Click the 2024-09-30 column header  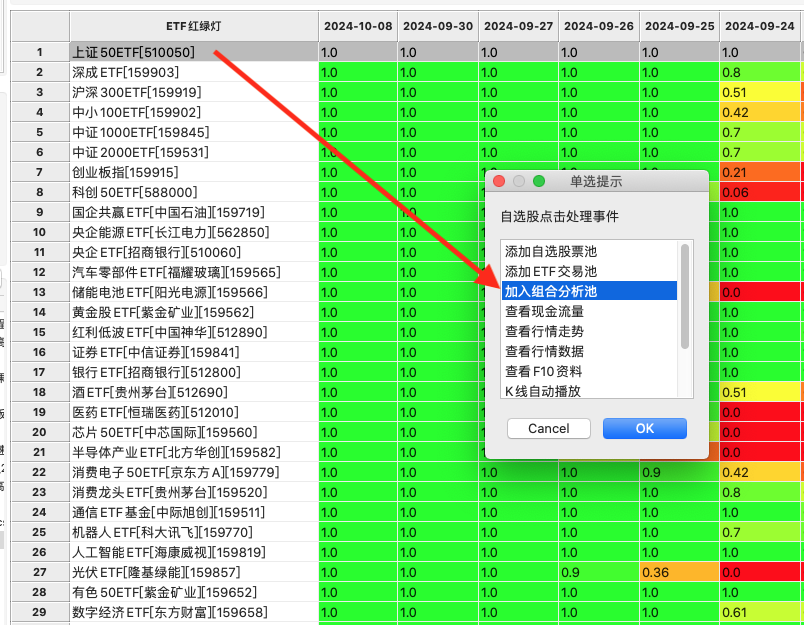[438, 26]
